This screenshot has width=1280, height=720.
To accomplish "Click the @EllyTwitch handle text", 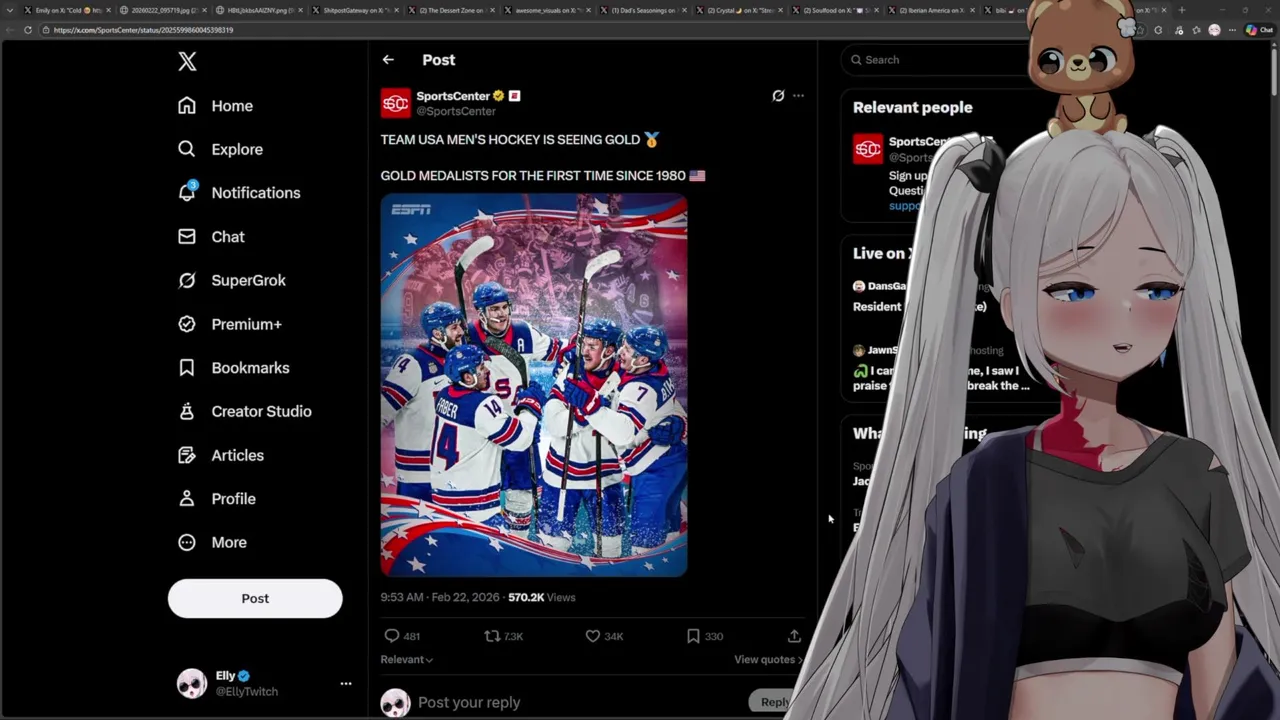I will tap(247, 692).
